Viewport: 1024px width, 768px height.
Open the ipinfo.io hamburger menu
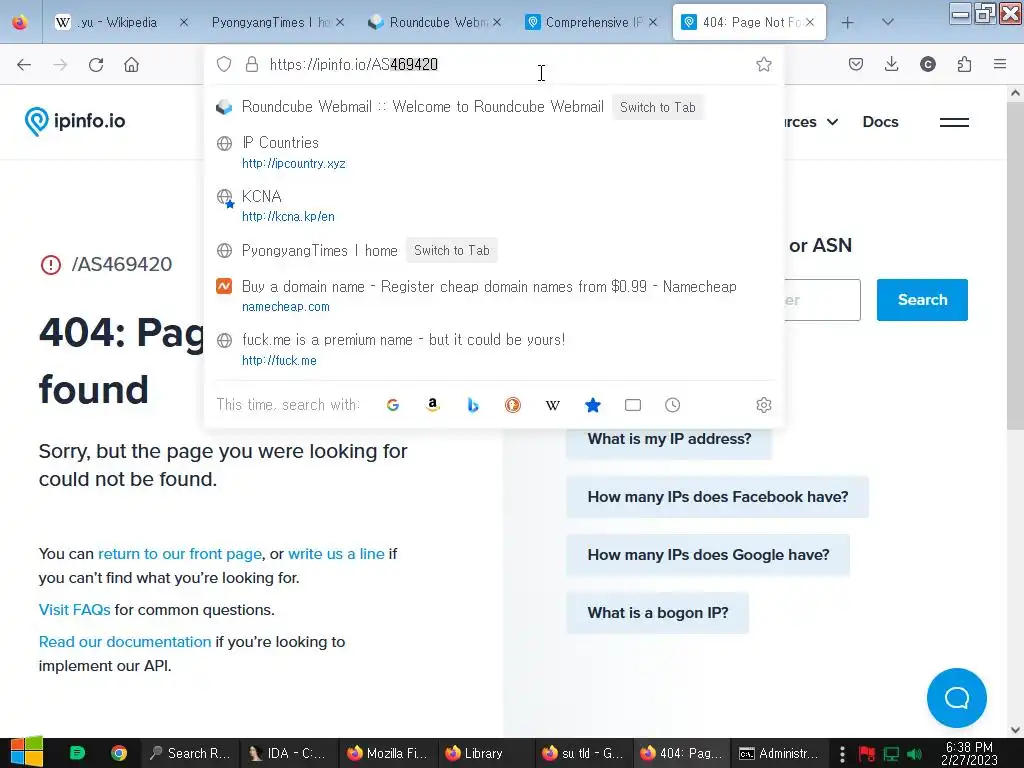click(954, 122)
